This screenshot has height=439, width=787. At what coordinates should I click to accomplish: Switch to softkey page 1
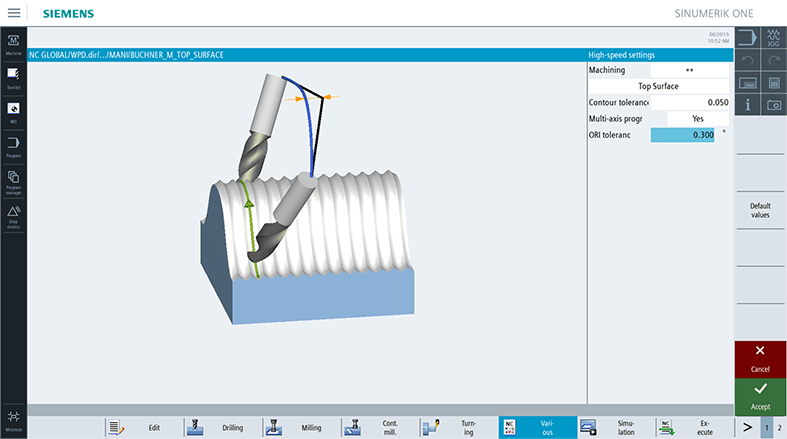coord(766,428)
